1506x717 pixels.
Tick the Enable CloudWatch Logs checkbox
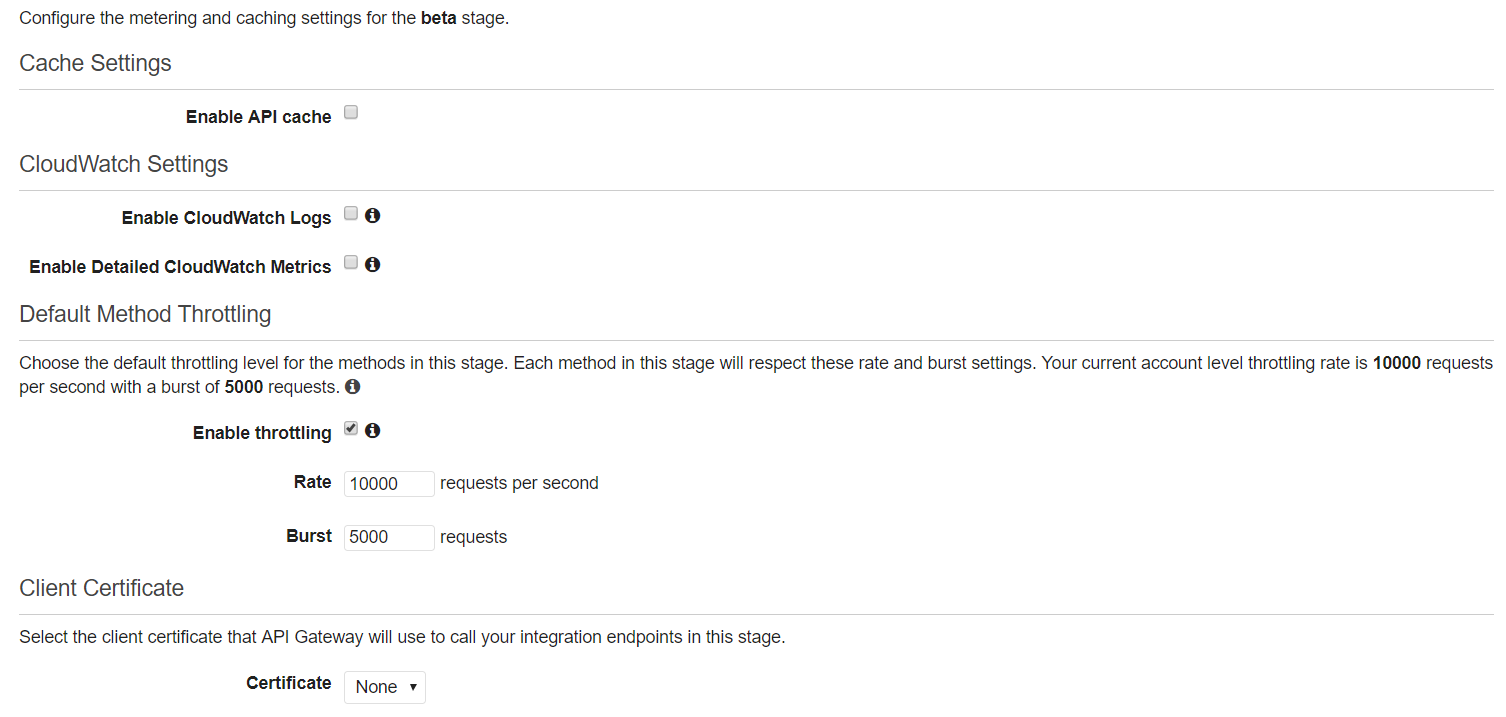click(351, 213)
